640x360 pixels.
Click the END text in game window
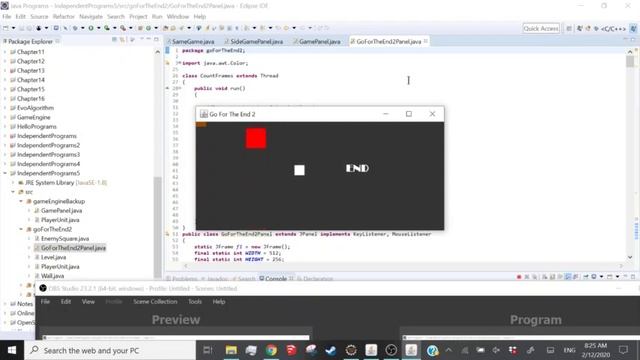pos(357,168)
